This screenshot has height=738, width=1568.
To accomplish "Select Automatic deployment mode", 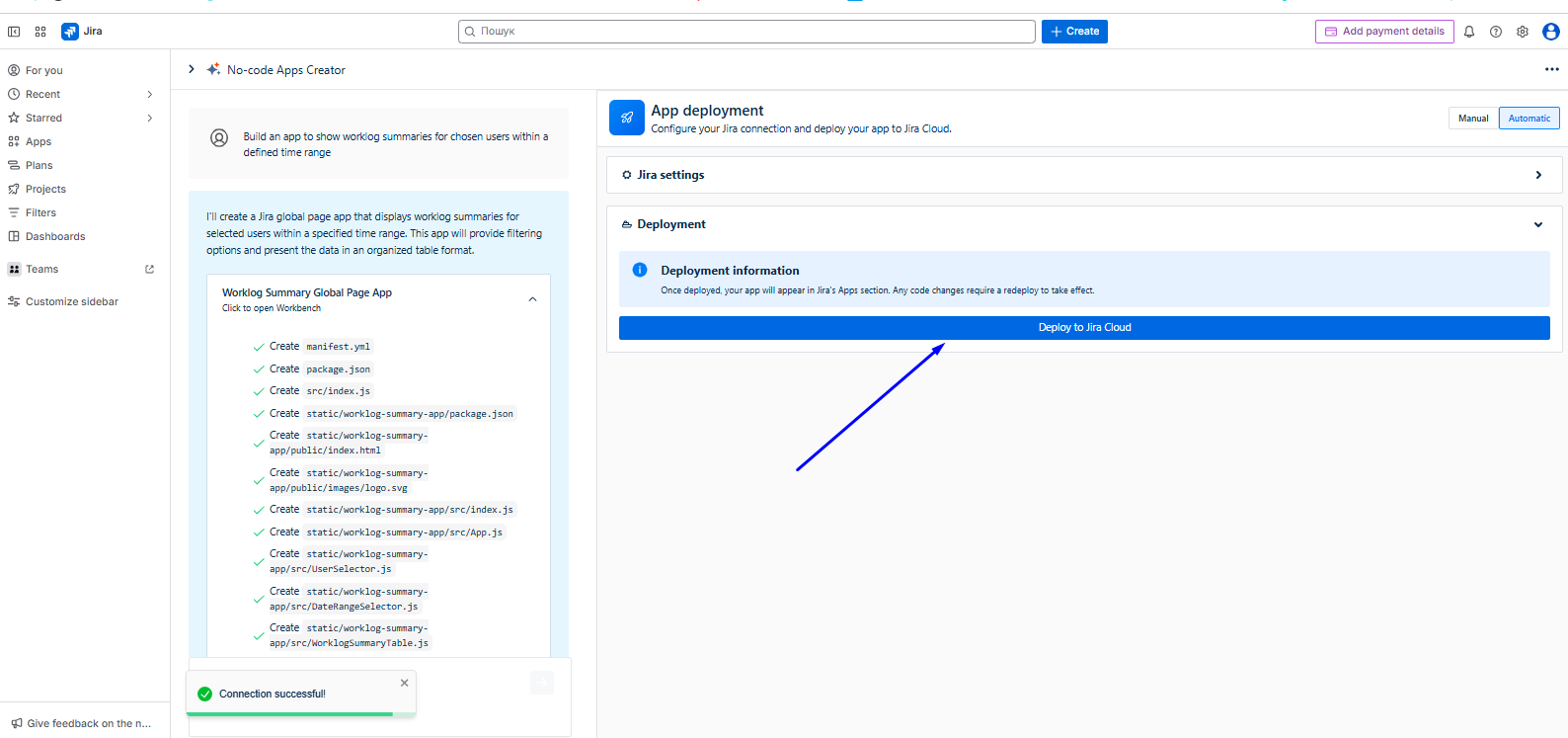I will click(x=1529, y=119).
